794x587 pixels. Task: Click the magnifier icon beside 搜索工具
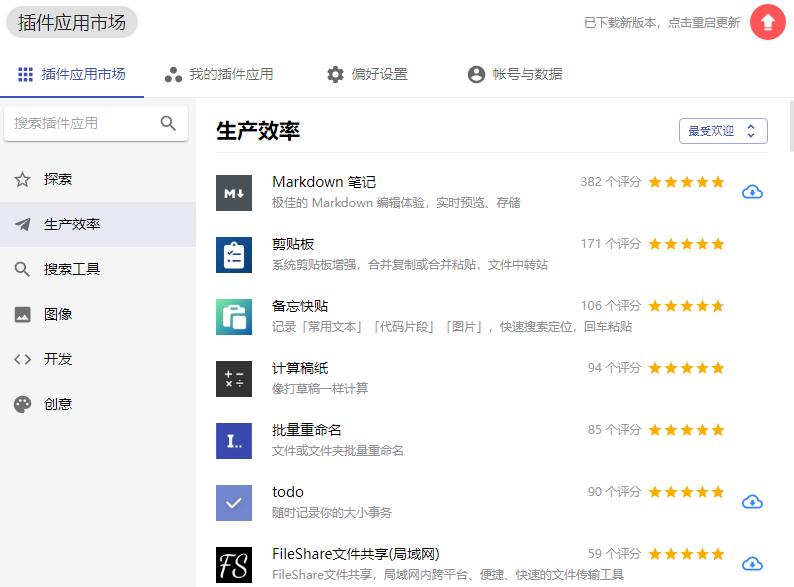[x=22, y=269]
